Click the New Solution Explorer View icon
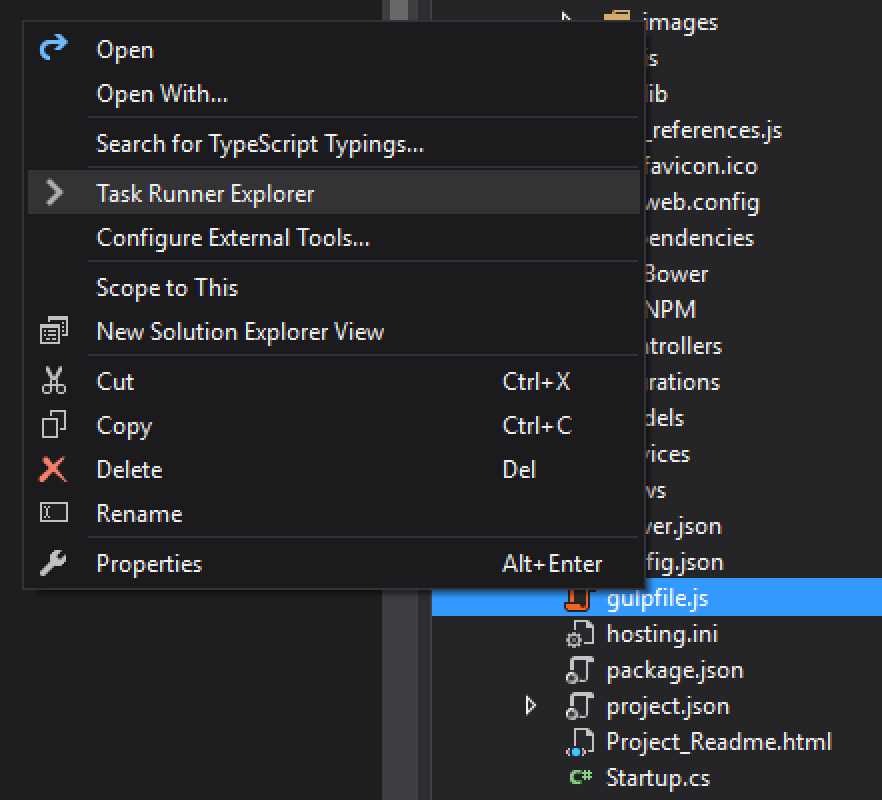882x800 pixels. (x=52, y=331)
